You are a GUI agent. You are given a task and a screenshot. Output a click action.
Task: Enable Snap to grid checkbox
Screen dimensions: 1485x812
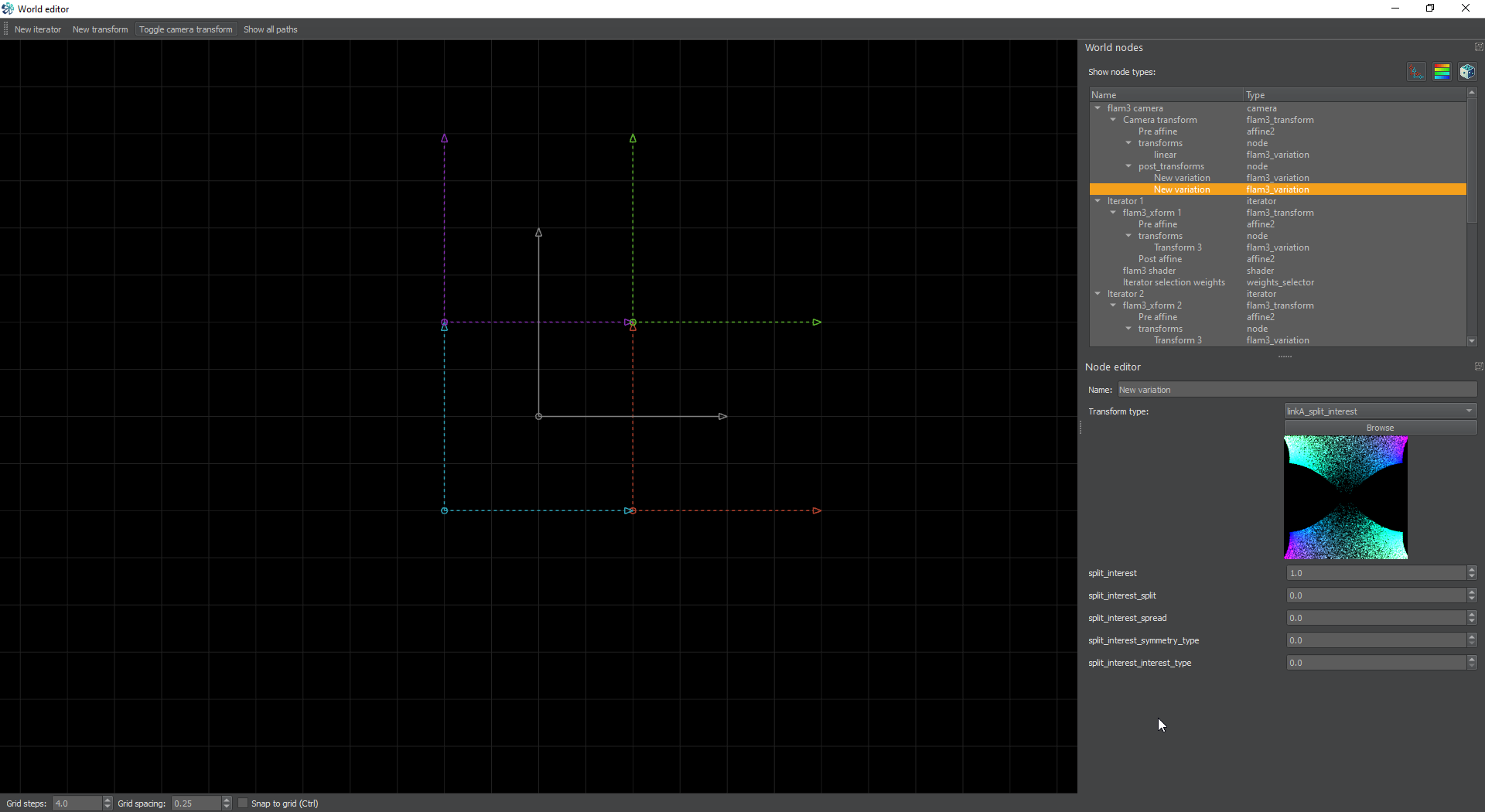[243, 803]
